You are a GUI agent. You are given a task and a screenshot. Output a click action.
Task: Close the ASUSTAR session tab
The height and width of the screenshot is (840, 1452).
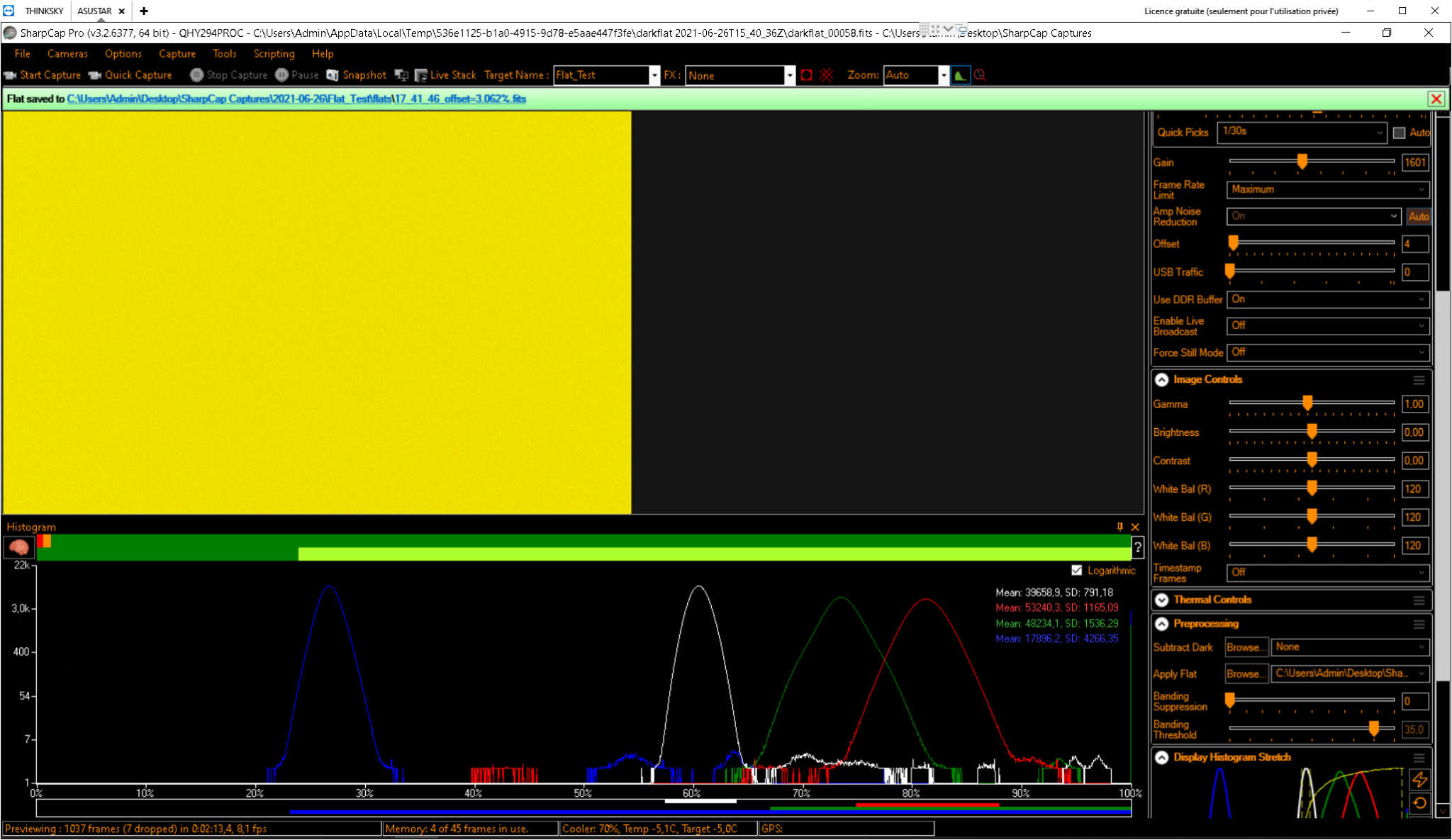click(122, 11)
